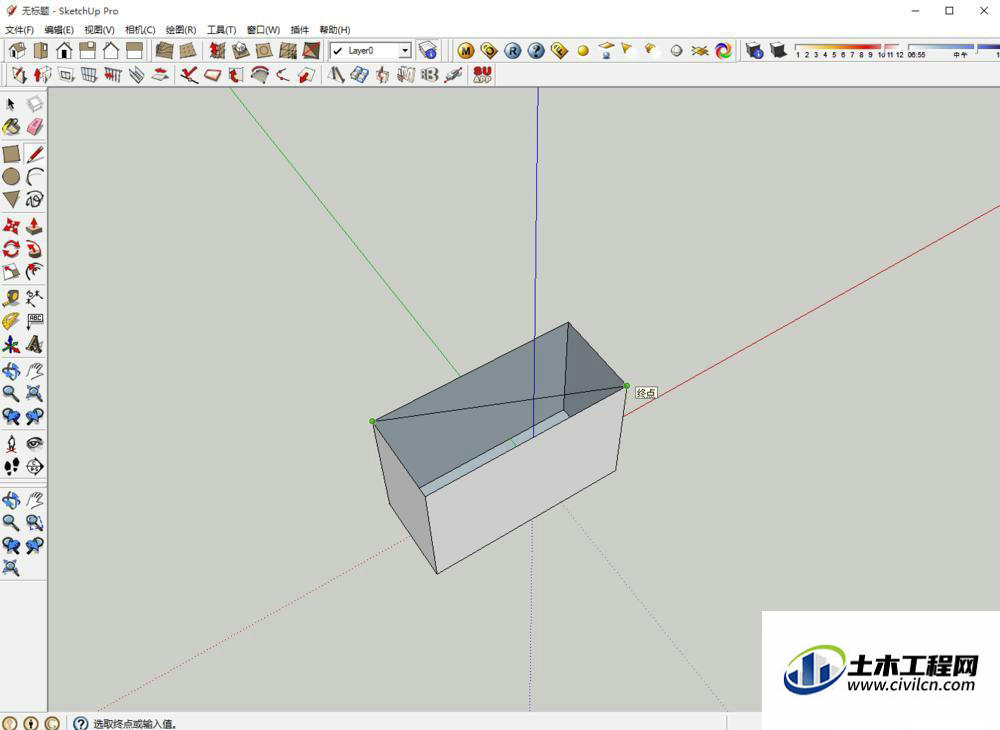Screen dimensions: 1000x730
Task: Choose the Arc drawing tool
Action: (x=34, y=177)
